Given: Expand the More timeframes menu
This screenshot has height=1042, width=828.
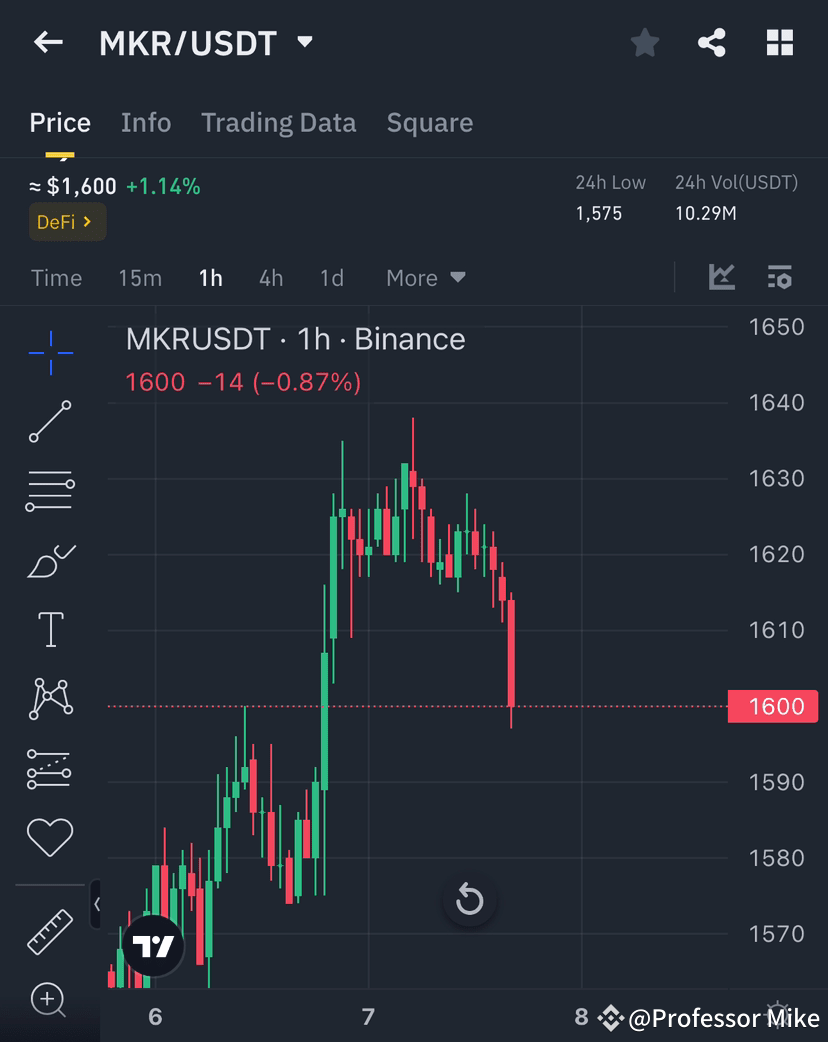Looking at the screenshot, I should coord(425,278).
